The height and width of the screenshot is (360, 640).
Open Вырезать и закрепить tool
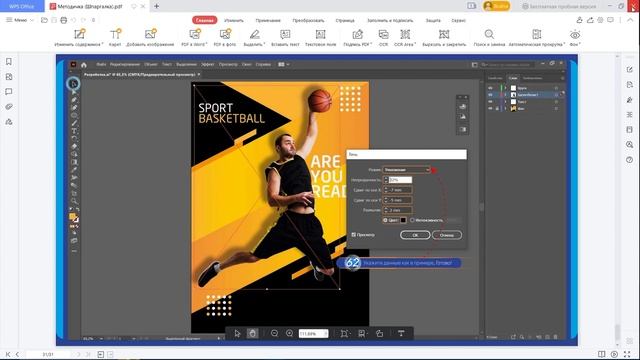coord(444,38)
